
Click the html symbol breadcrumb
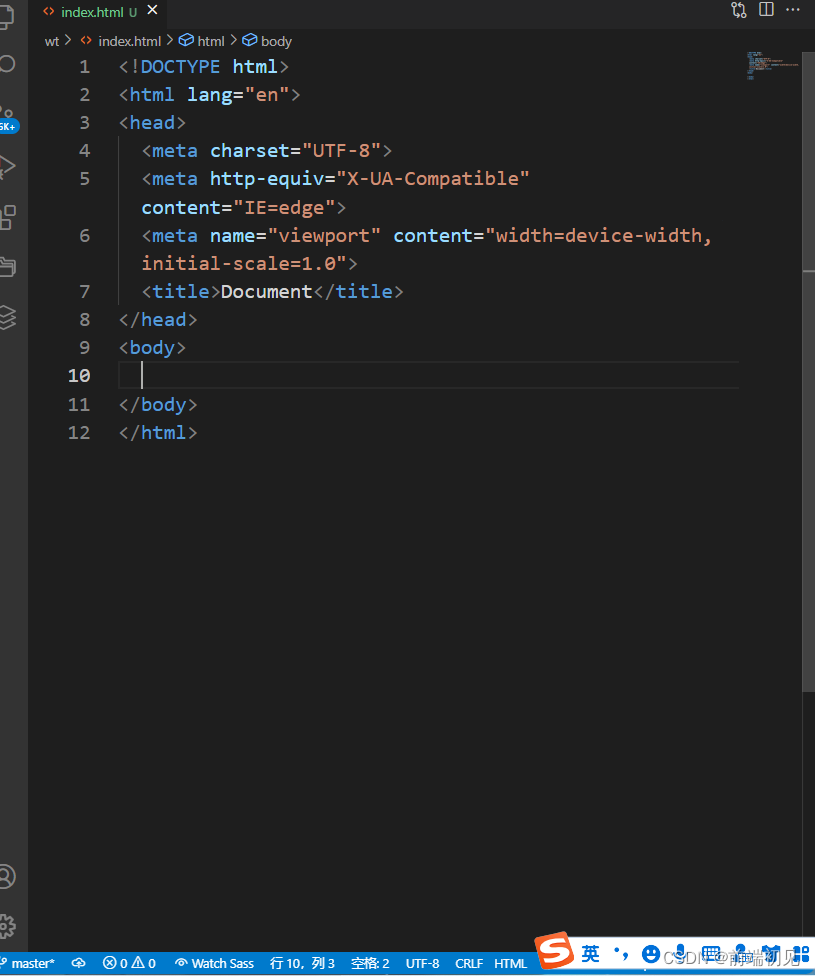click(202, 41)
